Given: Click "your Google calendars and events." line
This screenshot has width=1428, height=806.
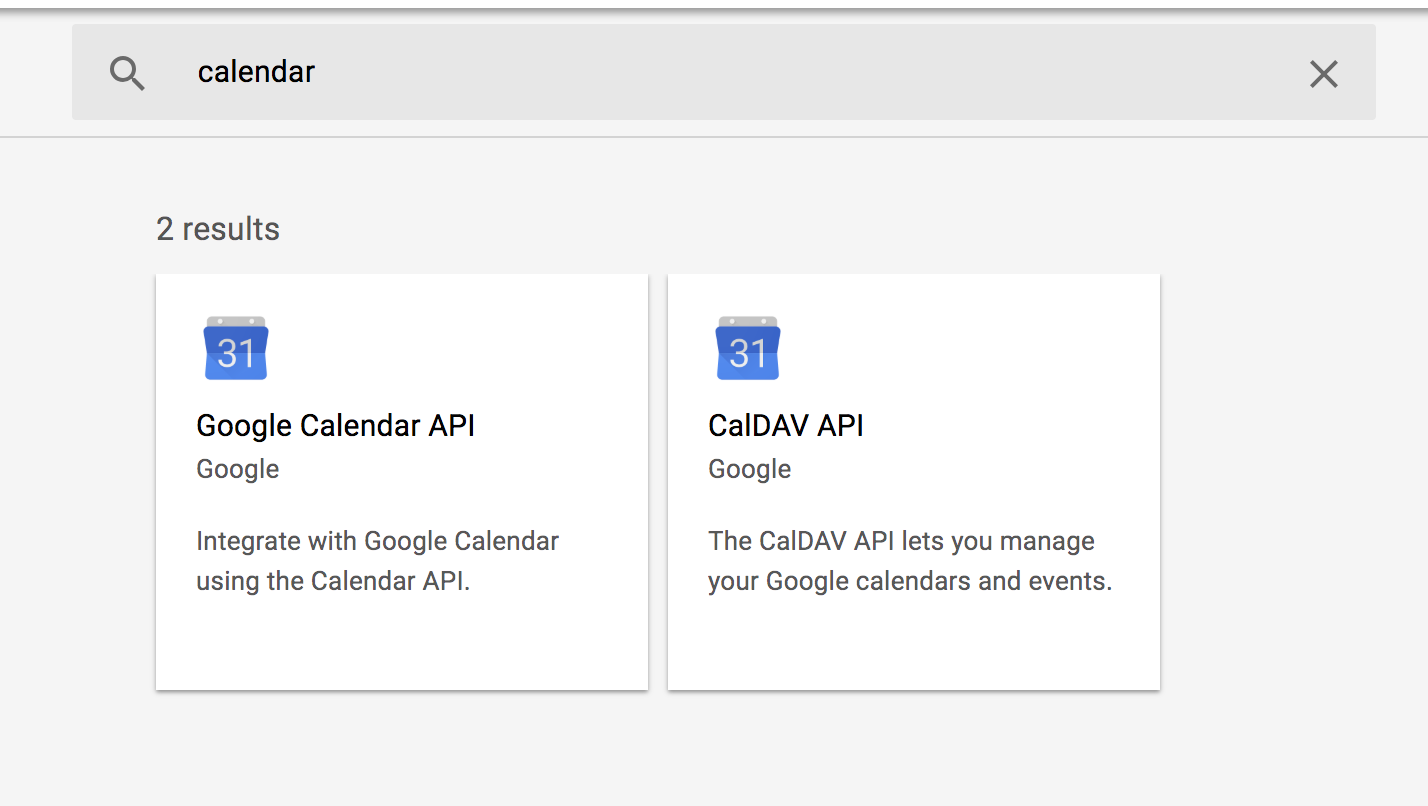Looking at the screenshot, I should pyautogui.click(x=910, y=582).
